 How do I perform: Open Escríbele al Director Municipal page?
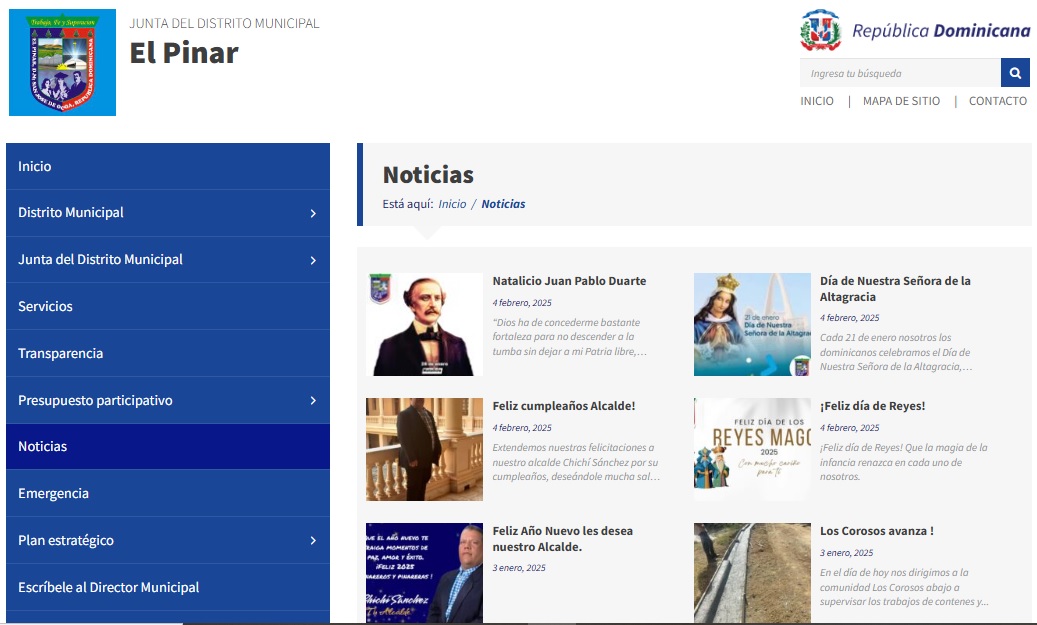(x=108, y=587)
